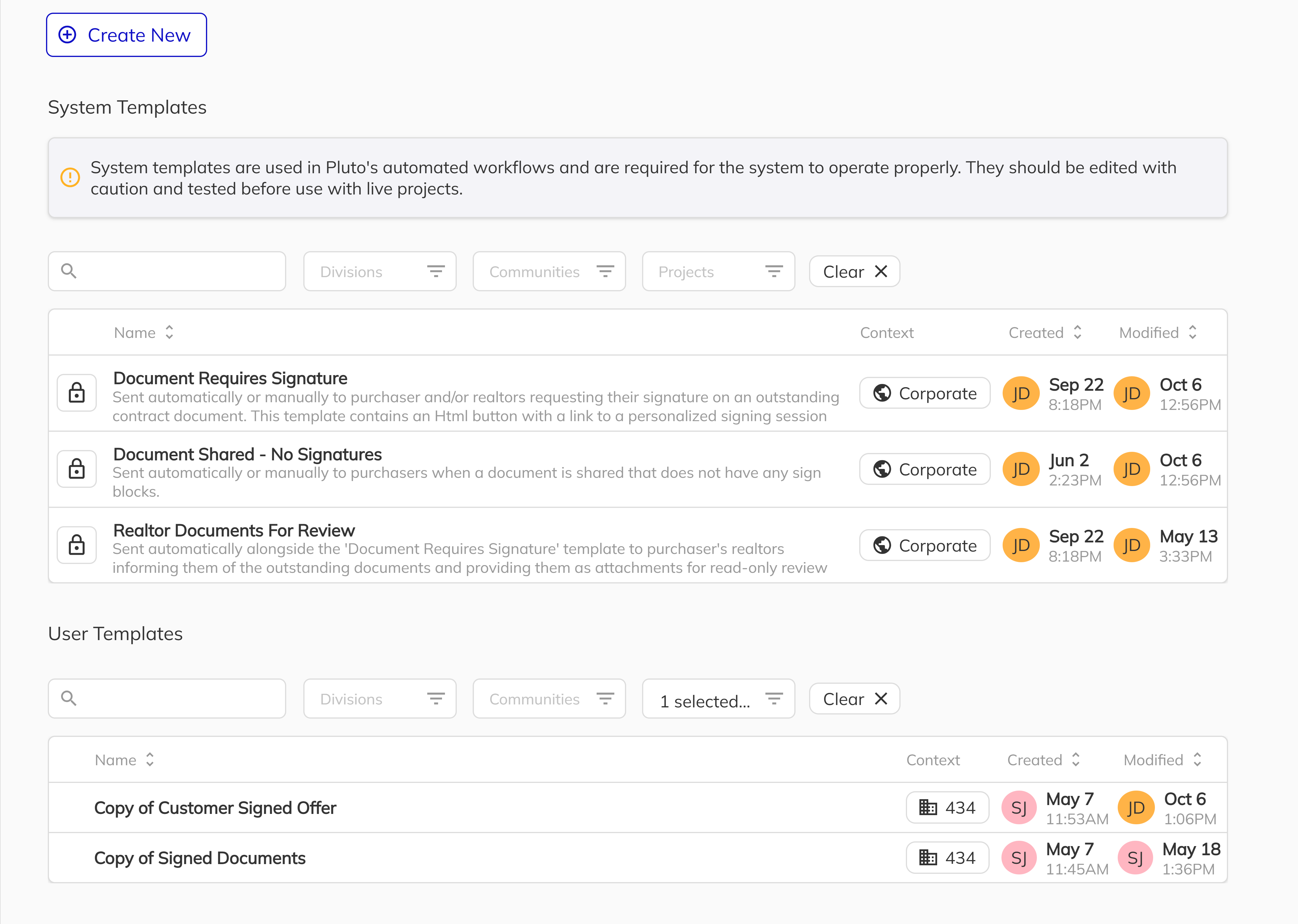The height and width of the screenshot is (924, 1298).
Task: Click the lock icon beside Realtor Documents For Review
Action: [77, 544]
